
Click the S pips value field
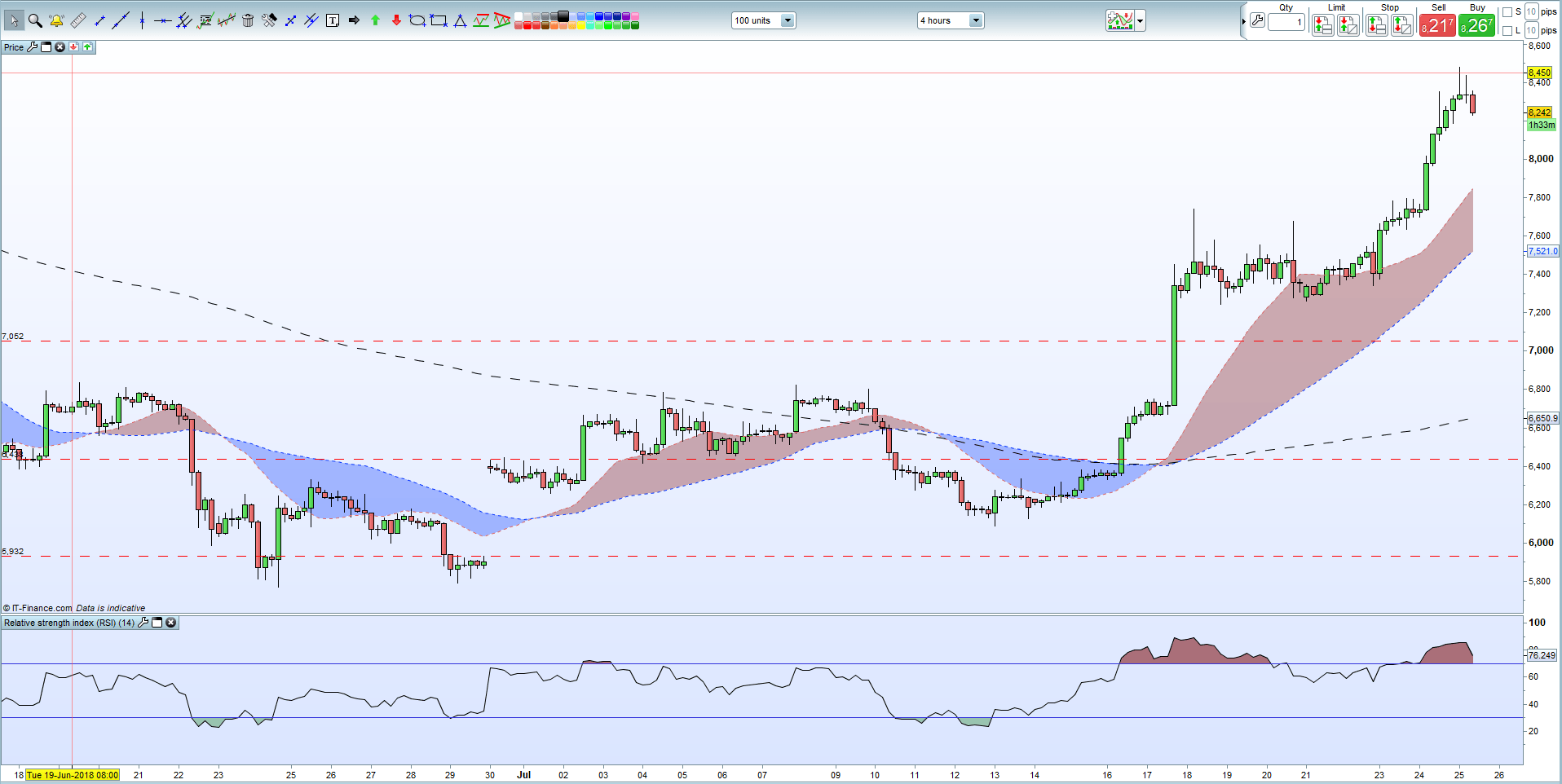coord(1531,11)
